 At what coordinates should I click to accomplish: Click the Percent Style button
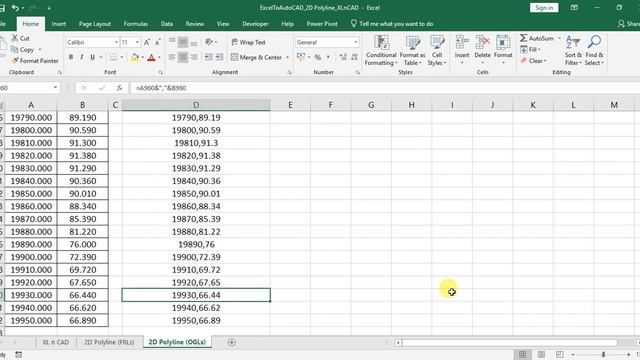[x=318, y=57]
